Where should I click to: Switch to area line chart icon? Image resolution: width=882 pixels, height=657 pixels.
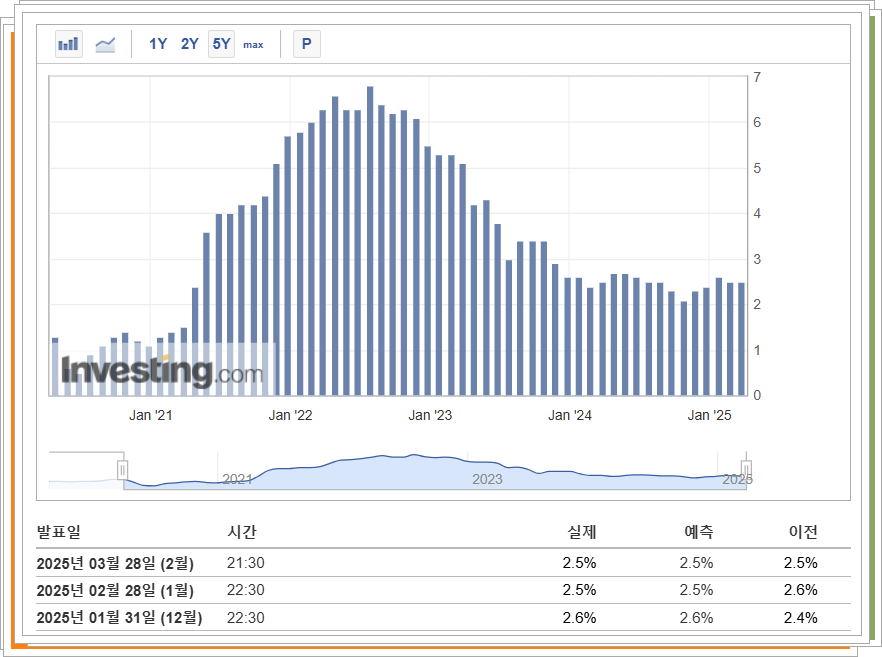click(x=105, y=44)
